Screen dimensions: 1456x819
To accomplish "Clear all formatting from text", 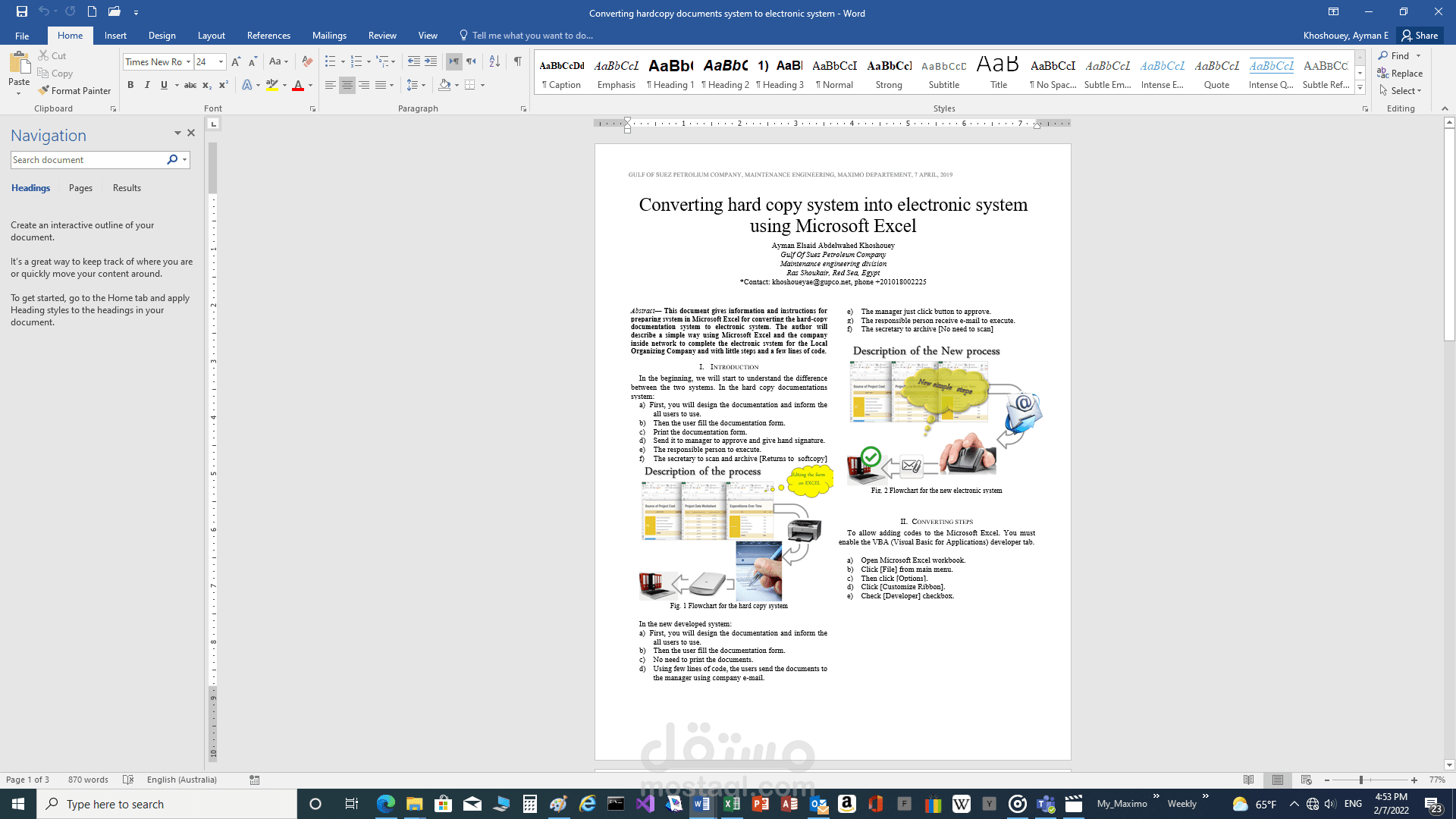I will pos(306,61).
